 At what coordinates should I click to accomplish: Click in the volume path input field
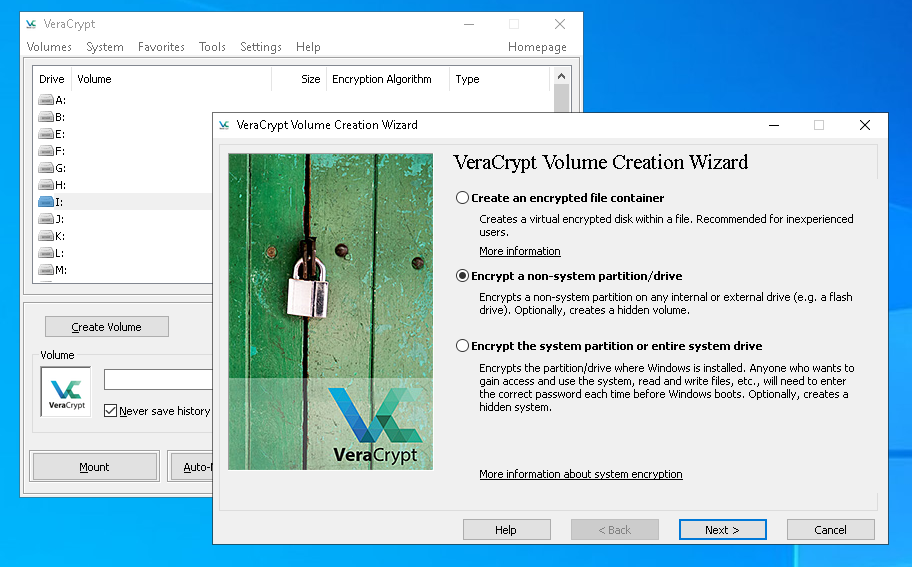158,380
